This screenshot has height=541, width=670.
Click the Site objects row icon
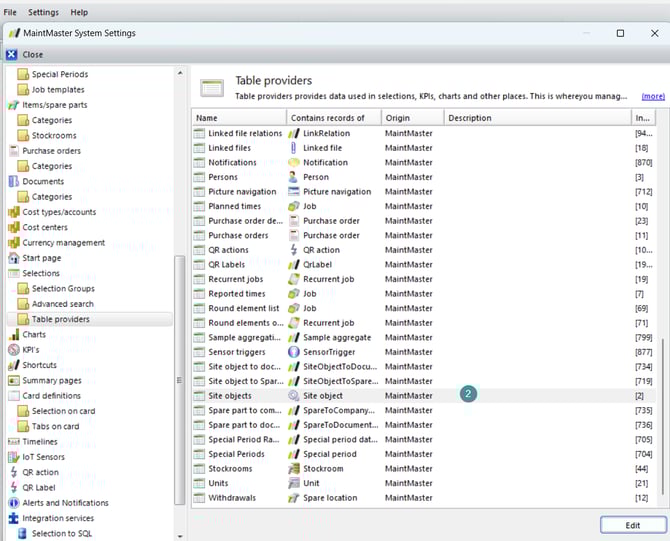[x=200, y=396]
